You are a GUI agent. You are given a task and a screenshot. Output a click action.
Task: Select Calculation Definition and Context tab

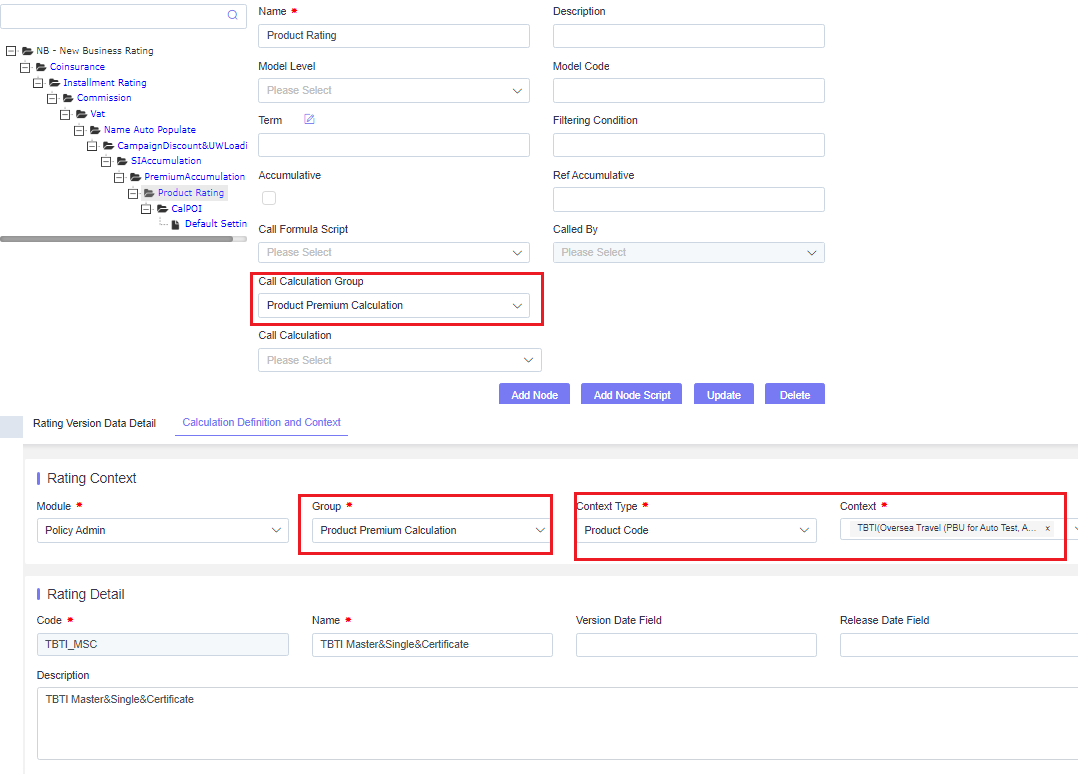coord(261,423)
